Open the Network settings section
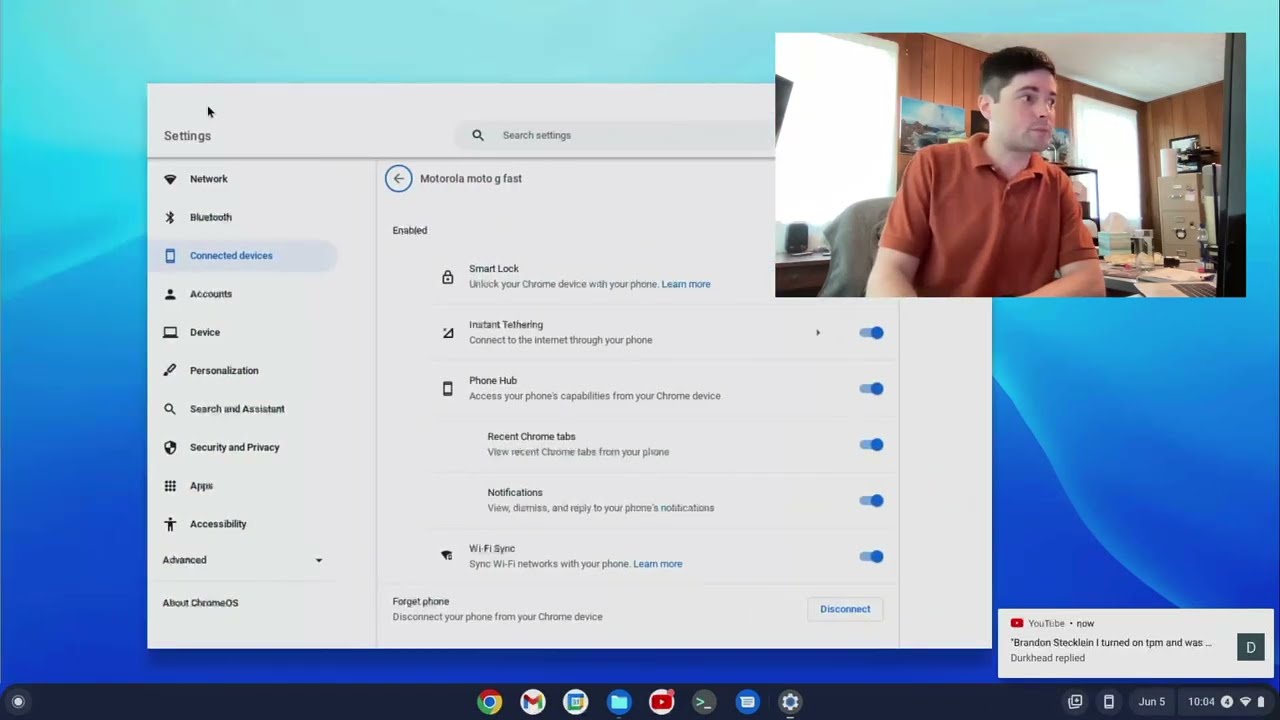Image resolution: width=1280 pixels, height=720 pixels. click(x=242, y=179)
